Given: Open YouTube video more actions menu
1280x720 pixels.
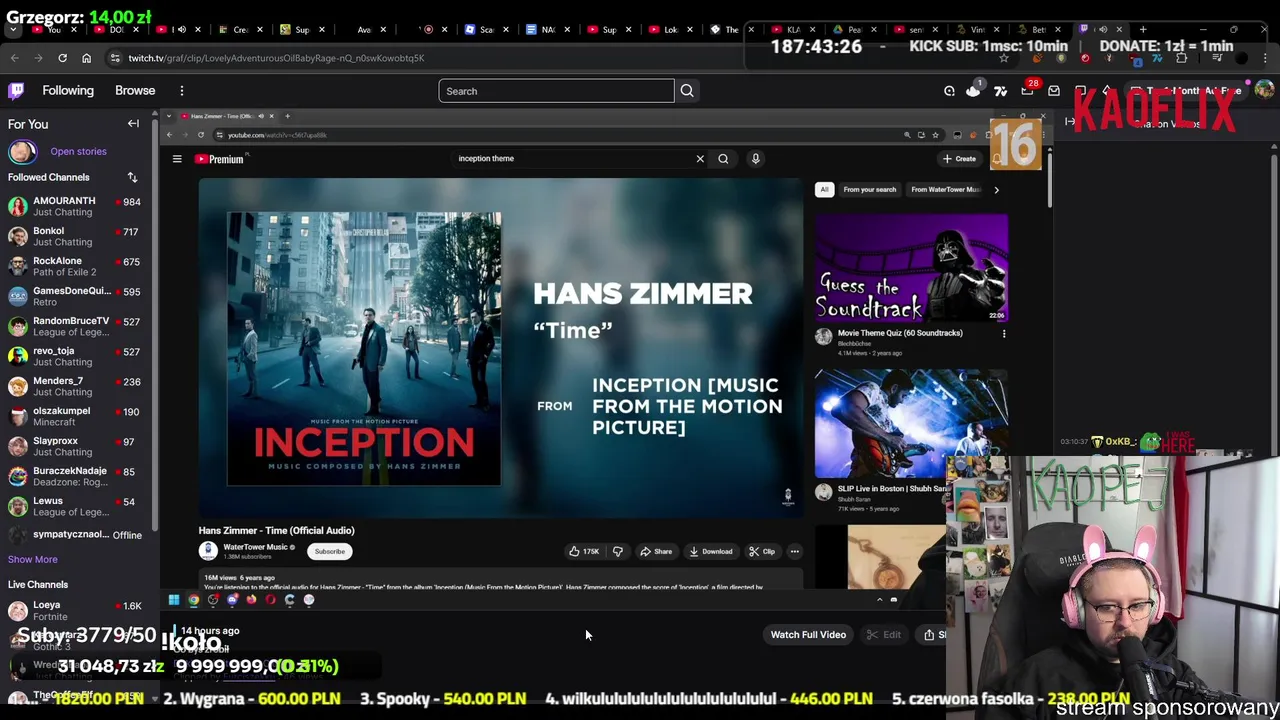Looking at the screenshot, I should pyautogui.click(x=795, y=551).
